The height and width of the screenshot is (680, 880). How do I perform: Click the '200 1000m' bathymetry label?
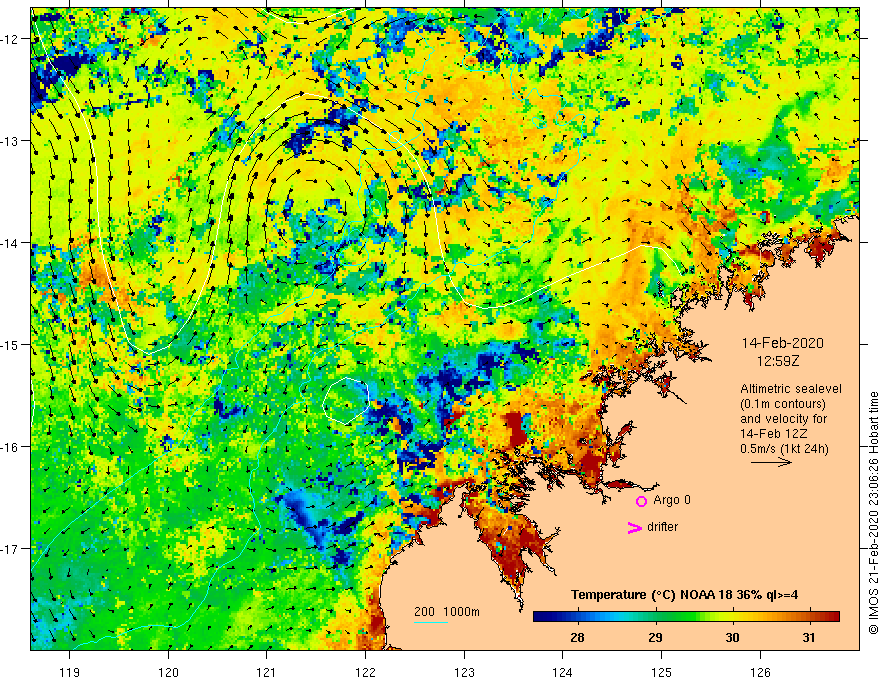click(447, 612)
